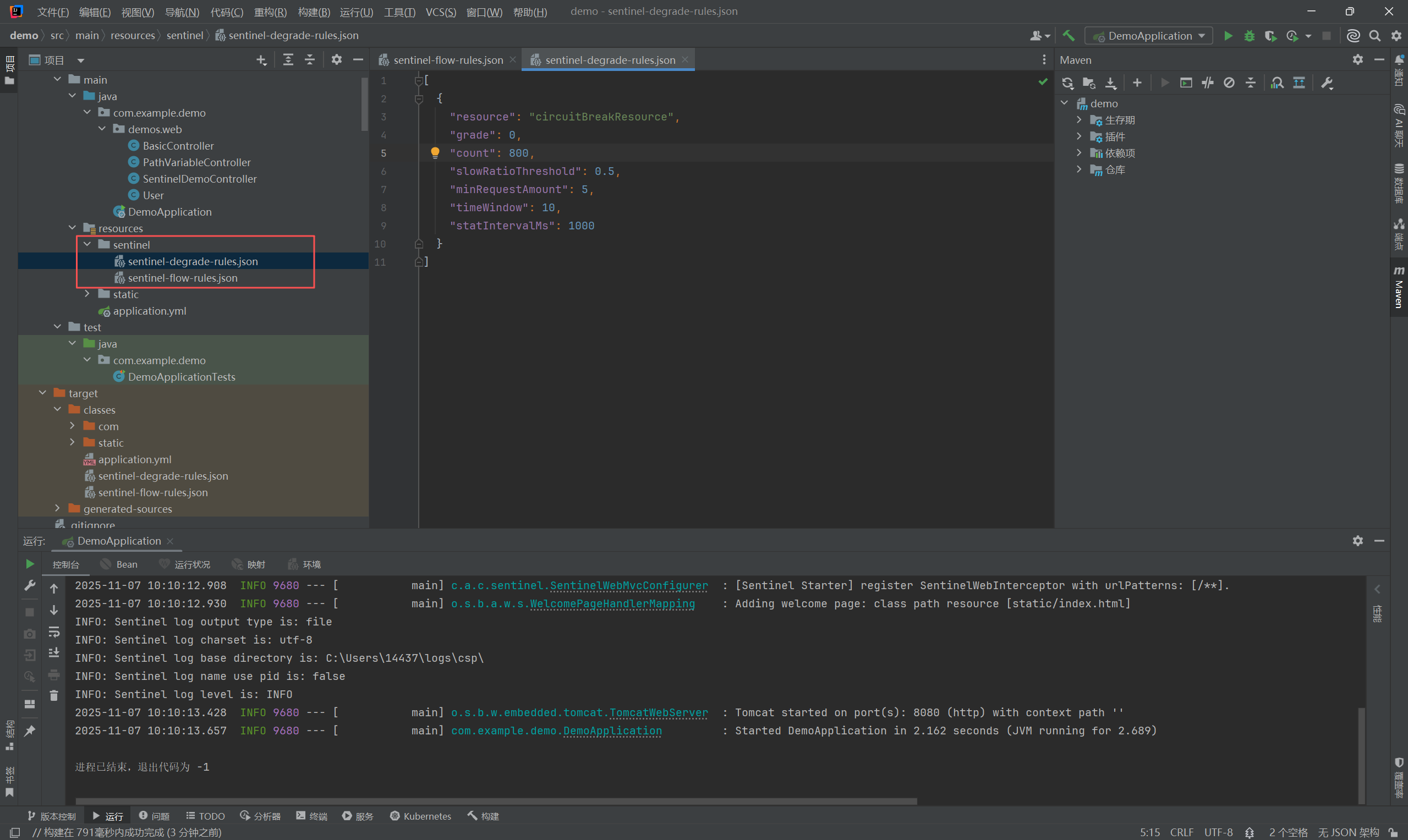The height and width of the screenshot is (840, 1408).
Task: Clear console output with the trash icon
Action: coord(54,696)
